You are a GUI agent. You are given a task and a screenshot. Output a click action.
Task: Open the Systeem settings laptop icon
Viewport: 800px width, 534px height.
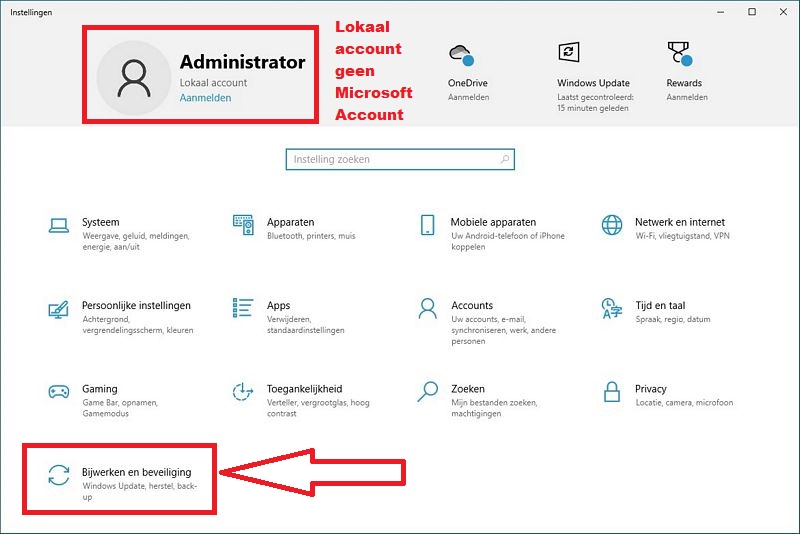click(x=59, y=225)
